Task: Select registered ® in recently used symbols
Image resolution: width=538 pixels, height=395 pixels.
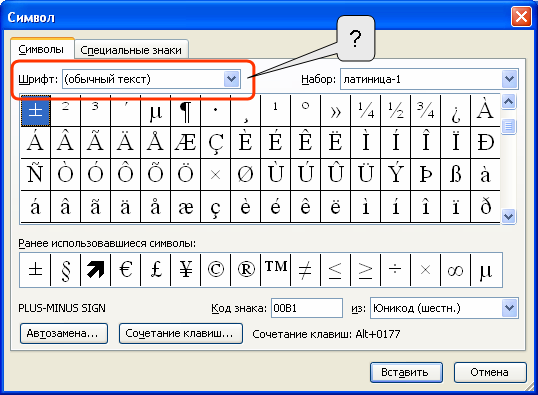Action: coord(246,270)
